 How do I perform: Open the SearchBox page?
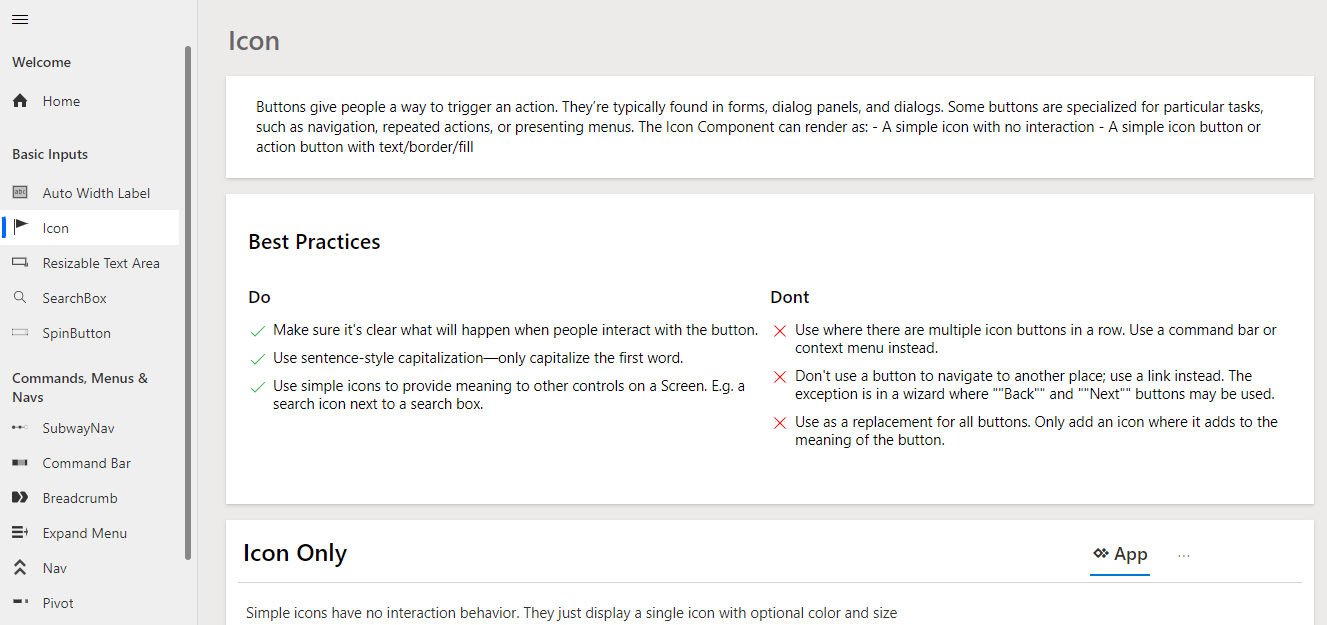(x=74, y=298)
